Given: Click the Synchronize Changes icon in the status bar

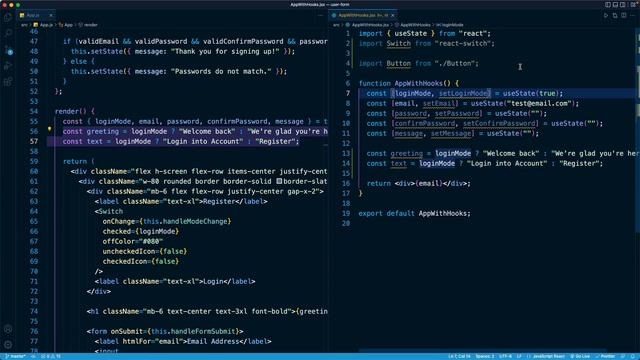Looking at the screenshot, I should (x=33, y=356).
